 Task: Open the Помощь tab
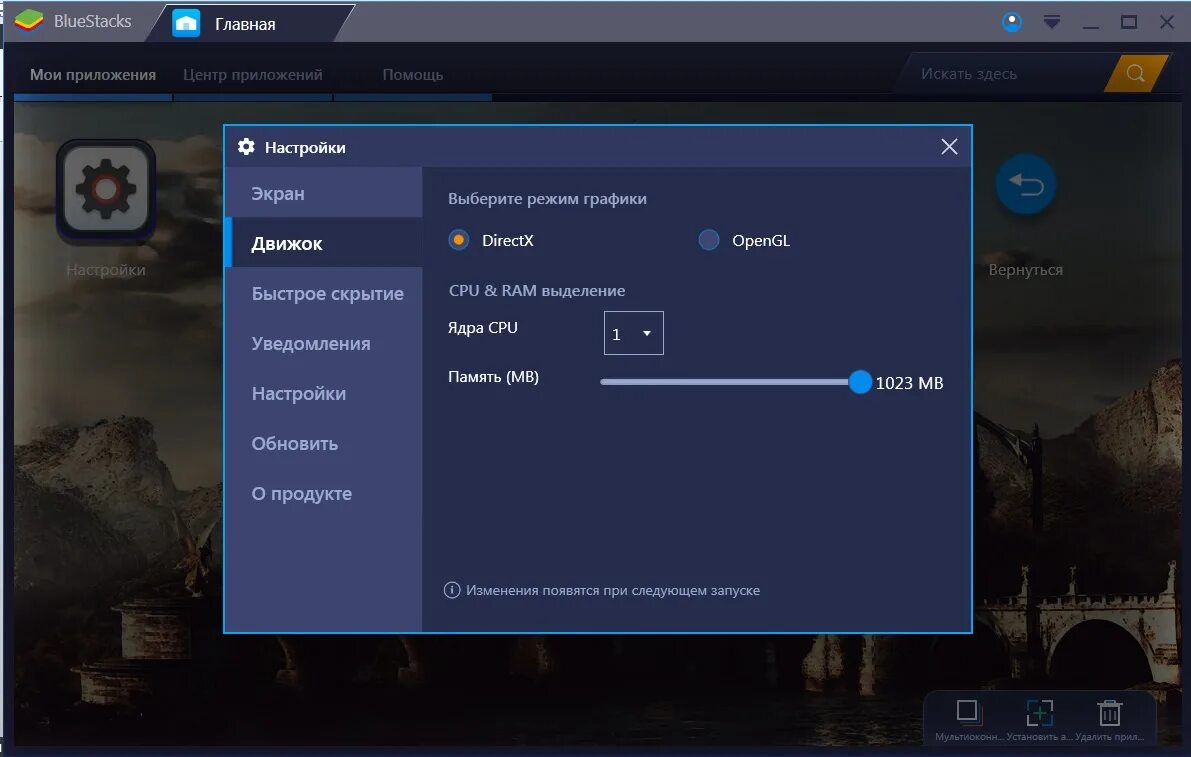412,74
